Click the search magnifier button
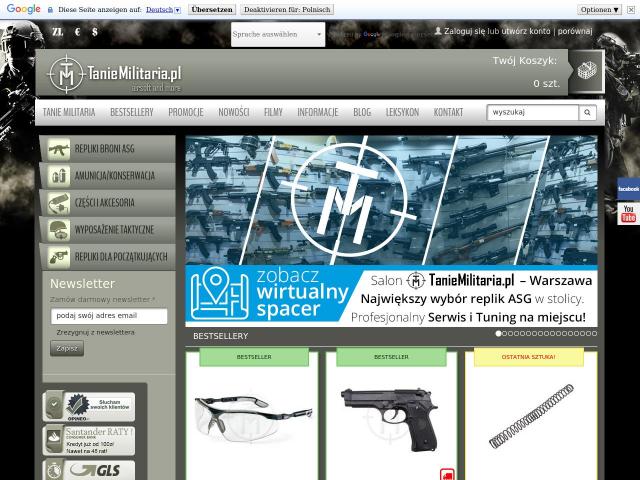Image resolution: width=640 pixels, height=480 pixels. coord(587,113)
